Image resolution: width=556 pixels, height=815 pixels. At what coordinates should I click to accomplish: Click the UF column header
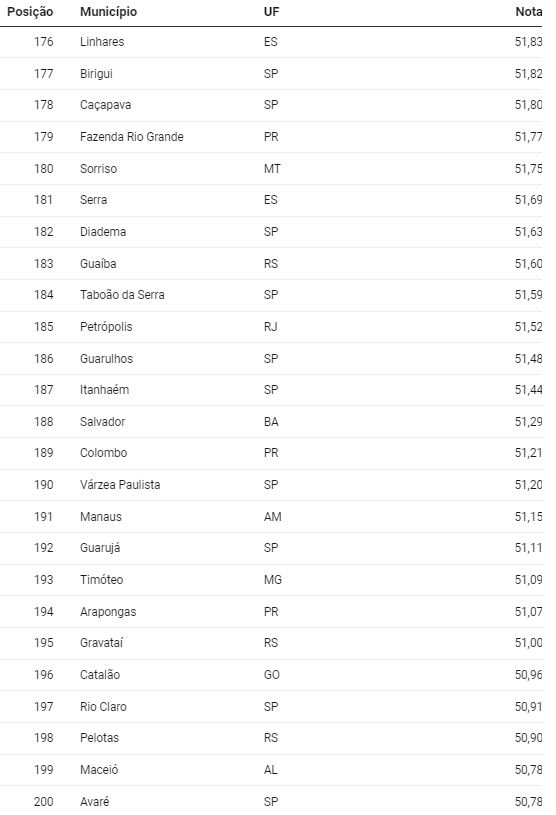271,11
